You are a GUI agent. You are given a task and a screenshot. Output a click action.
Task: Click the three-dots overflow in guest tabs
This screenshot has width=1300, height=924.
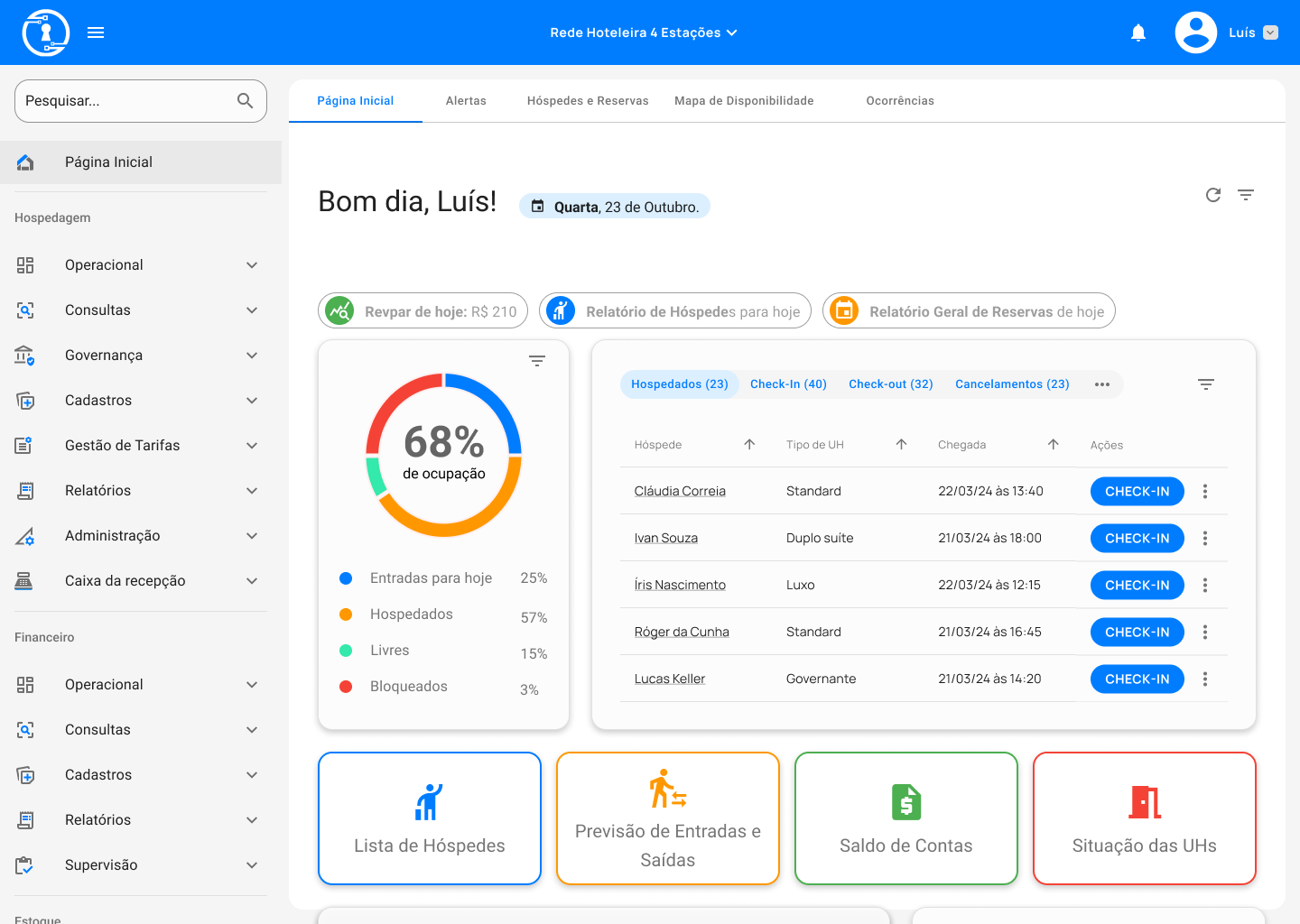tap(1102, 384)
